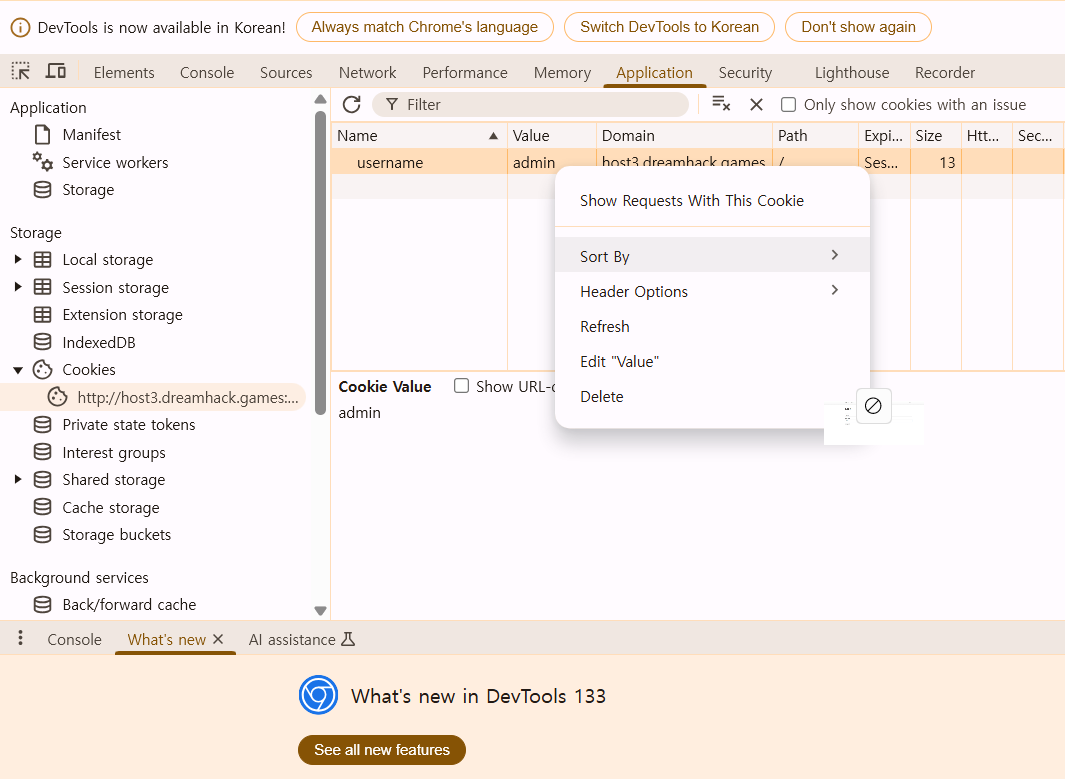Viewport: 1065px width, 779px height.
Task: Expand the Local storage tree node
Action: click(x=18, y=259)
